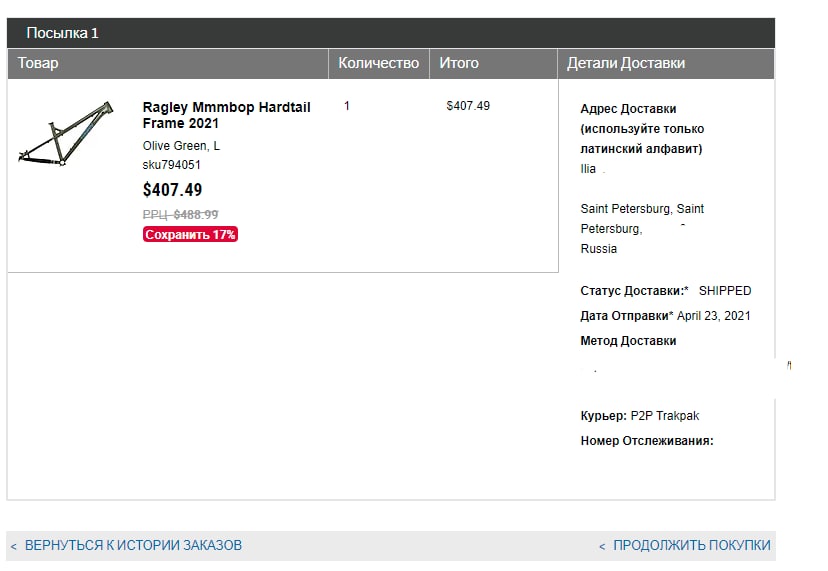Click the arrow before ПРОДОЛЖИТЬ ПОКУПКИ
828x571 pixels.
pos(602,546)
